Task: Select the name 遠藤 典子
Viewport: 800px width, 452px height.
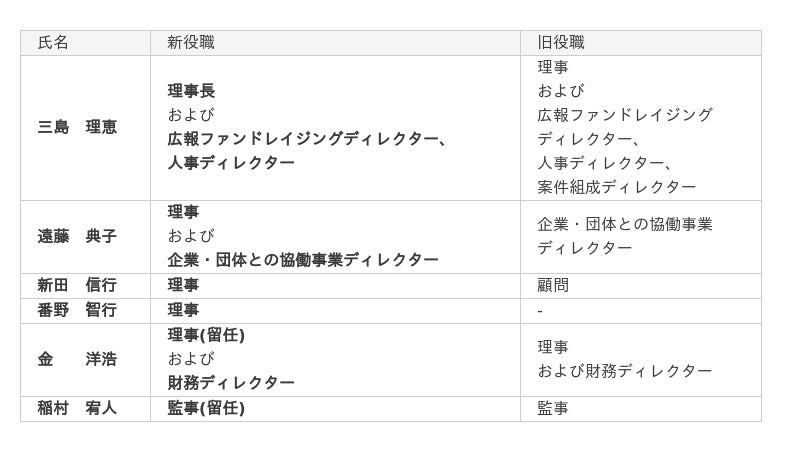Action: point(77,236)
